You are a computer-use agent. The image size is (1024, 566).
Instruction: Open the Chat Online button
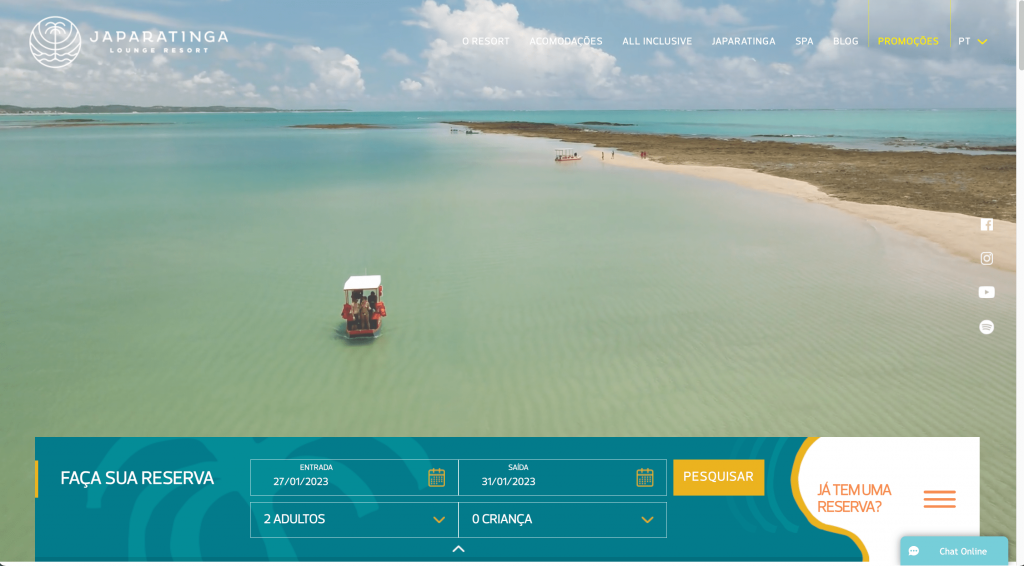pyautogui.click(x=954, y=551)
